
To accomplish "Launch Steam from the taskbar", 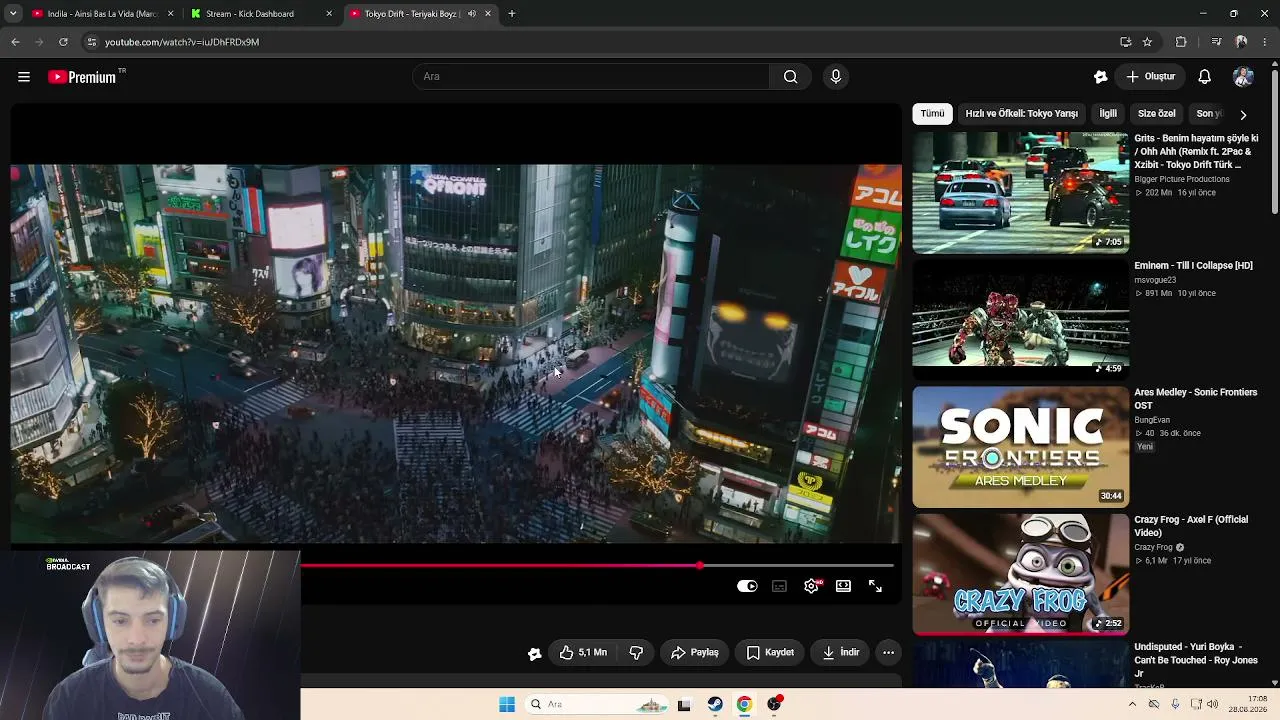I will pos(715,704).
